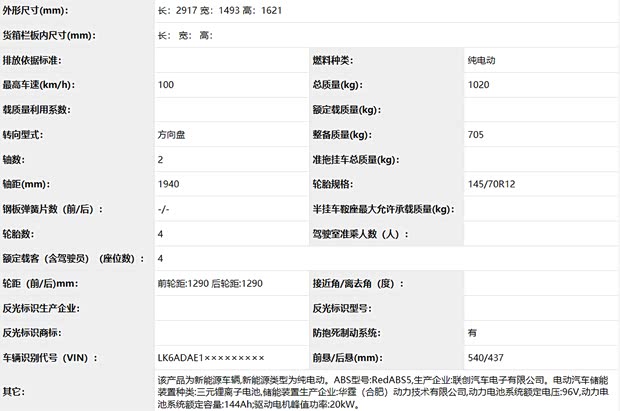Click the 整备质量(kg) label
The height and width of the screenshot is (411, 620).
(x=342, y=135)
